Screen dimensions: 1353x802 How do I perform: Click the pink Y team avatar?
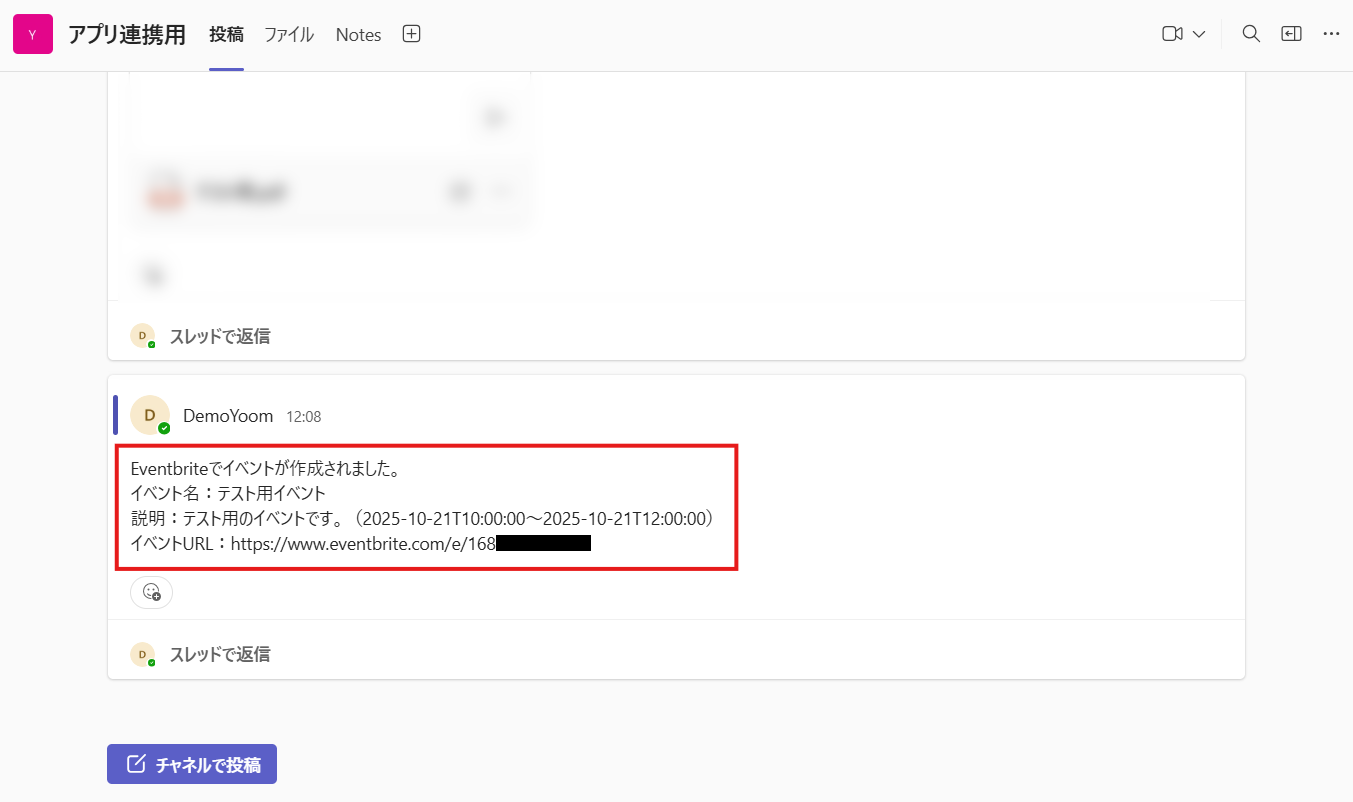33,34
